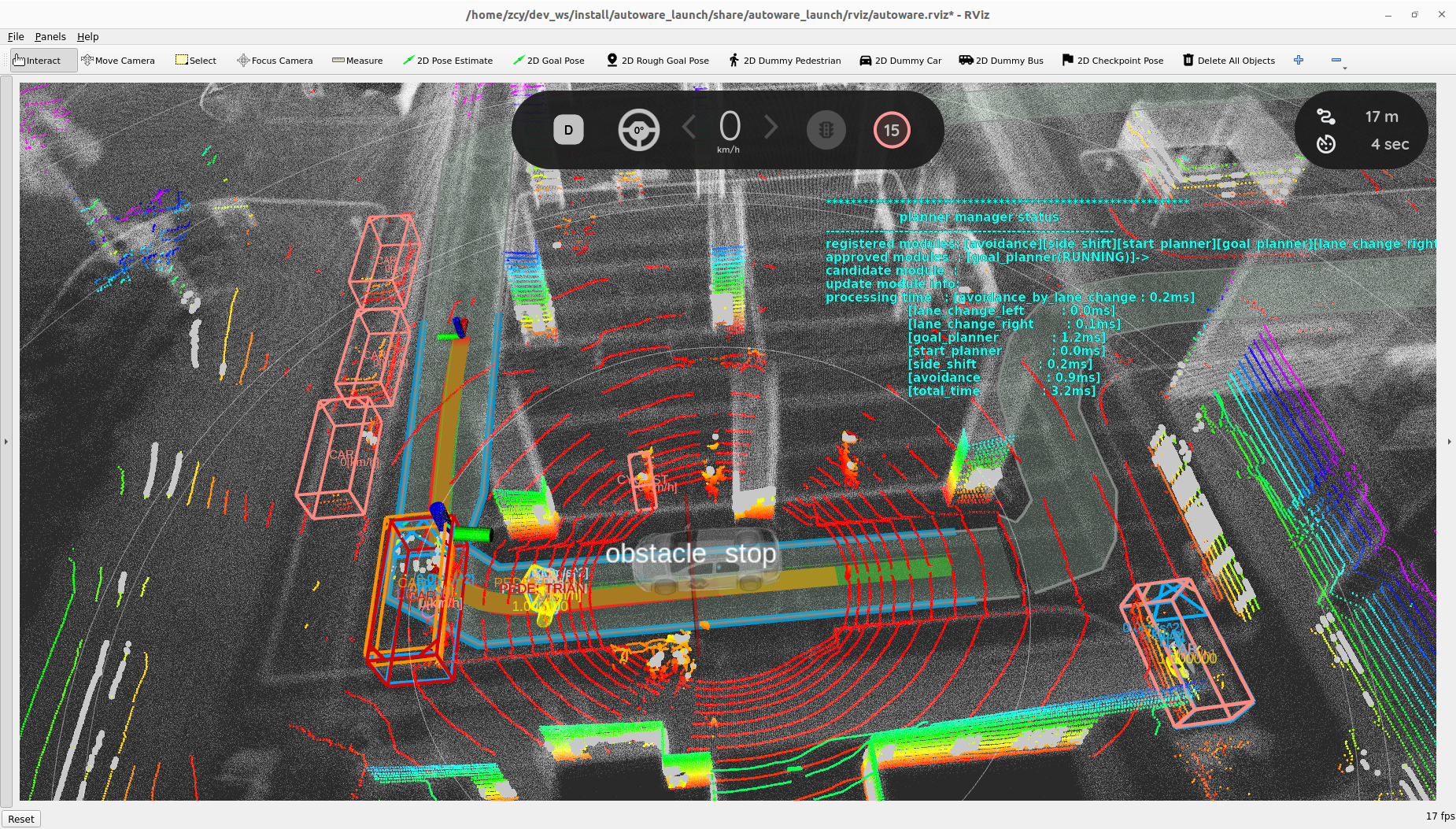Click the Delete All Objects tool
The width and height of the screenshot is (1456, 829).
click(x=1229, y=61)
